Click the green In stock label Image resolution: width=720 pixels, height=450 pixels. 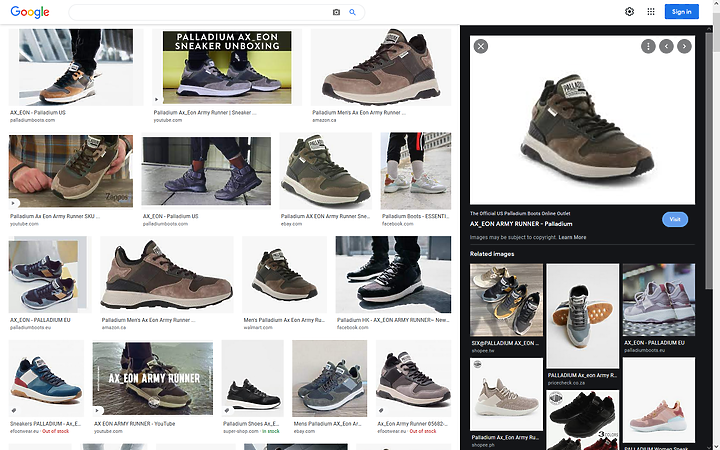pyautogui.click(x=271, y=432)
